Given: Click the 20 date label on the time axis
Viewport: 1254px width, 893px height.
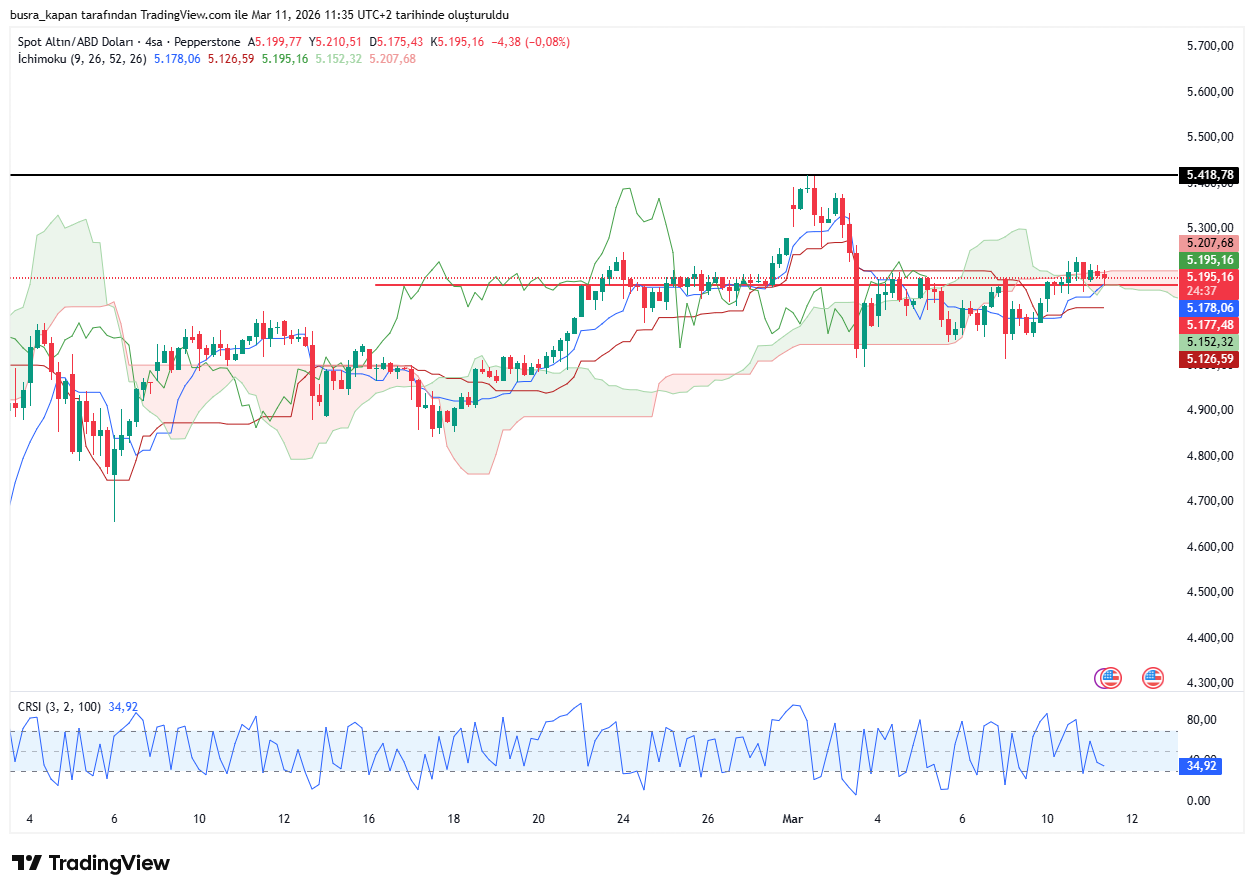Looking at the screenshot, I should (538, 819).
